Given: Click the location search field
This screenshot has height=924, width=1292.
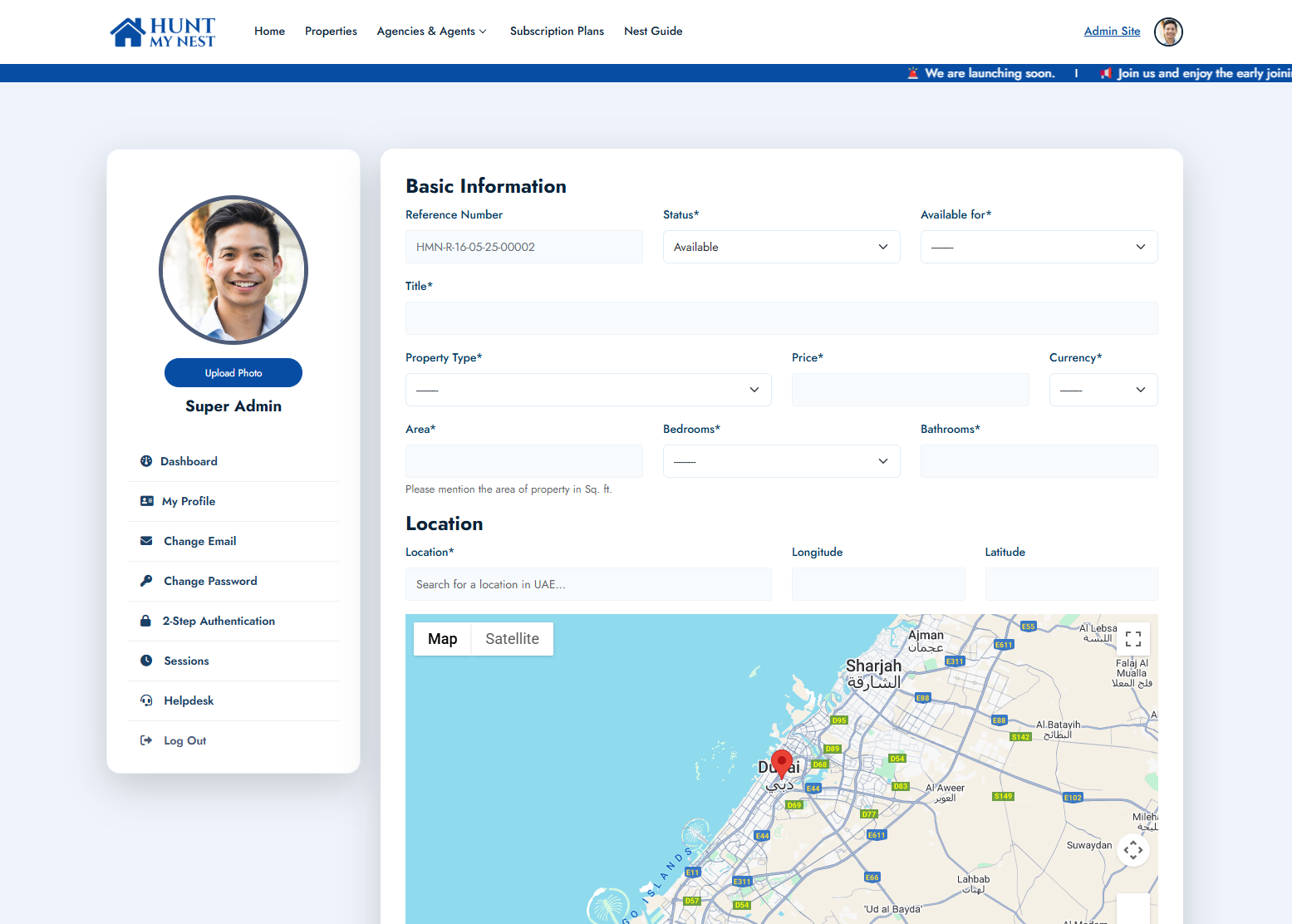Looking at the screenshot, I should point(588,584).
